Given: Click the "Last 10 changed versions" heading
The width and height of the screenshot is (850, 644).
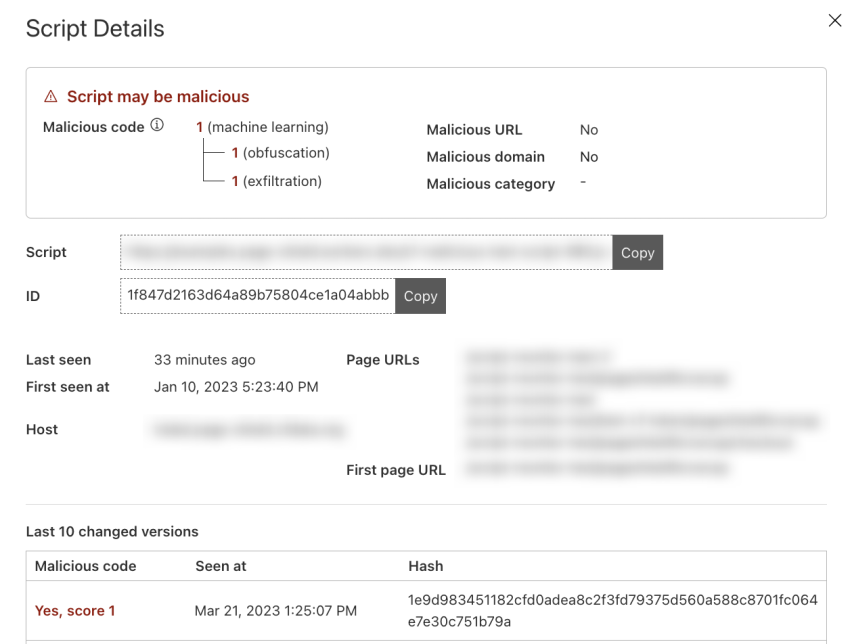Looking at the screenshot, I should (111, 531).
